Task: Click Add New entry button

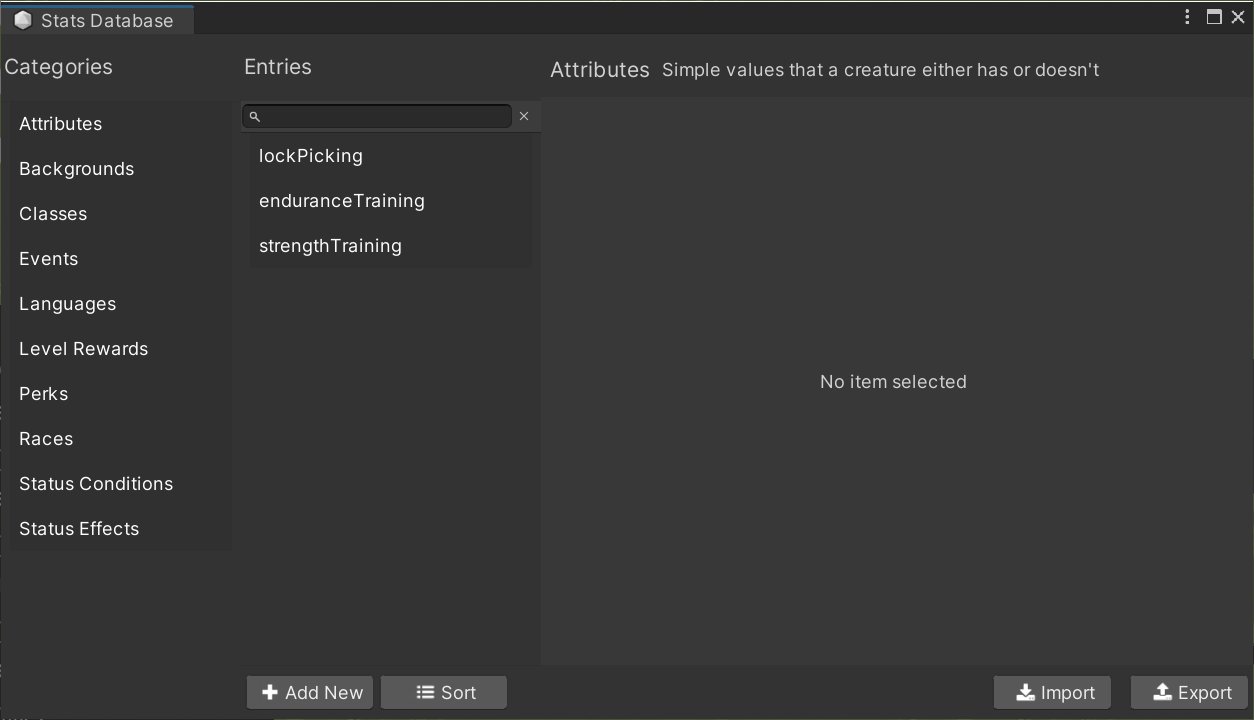Action: [310, 692]
